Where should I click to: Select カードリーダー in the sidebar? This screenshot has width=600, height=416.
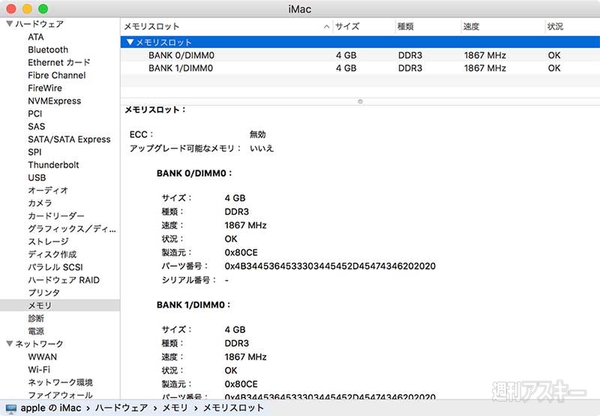pyautogui.click(x=56, y=216)
